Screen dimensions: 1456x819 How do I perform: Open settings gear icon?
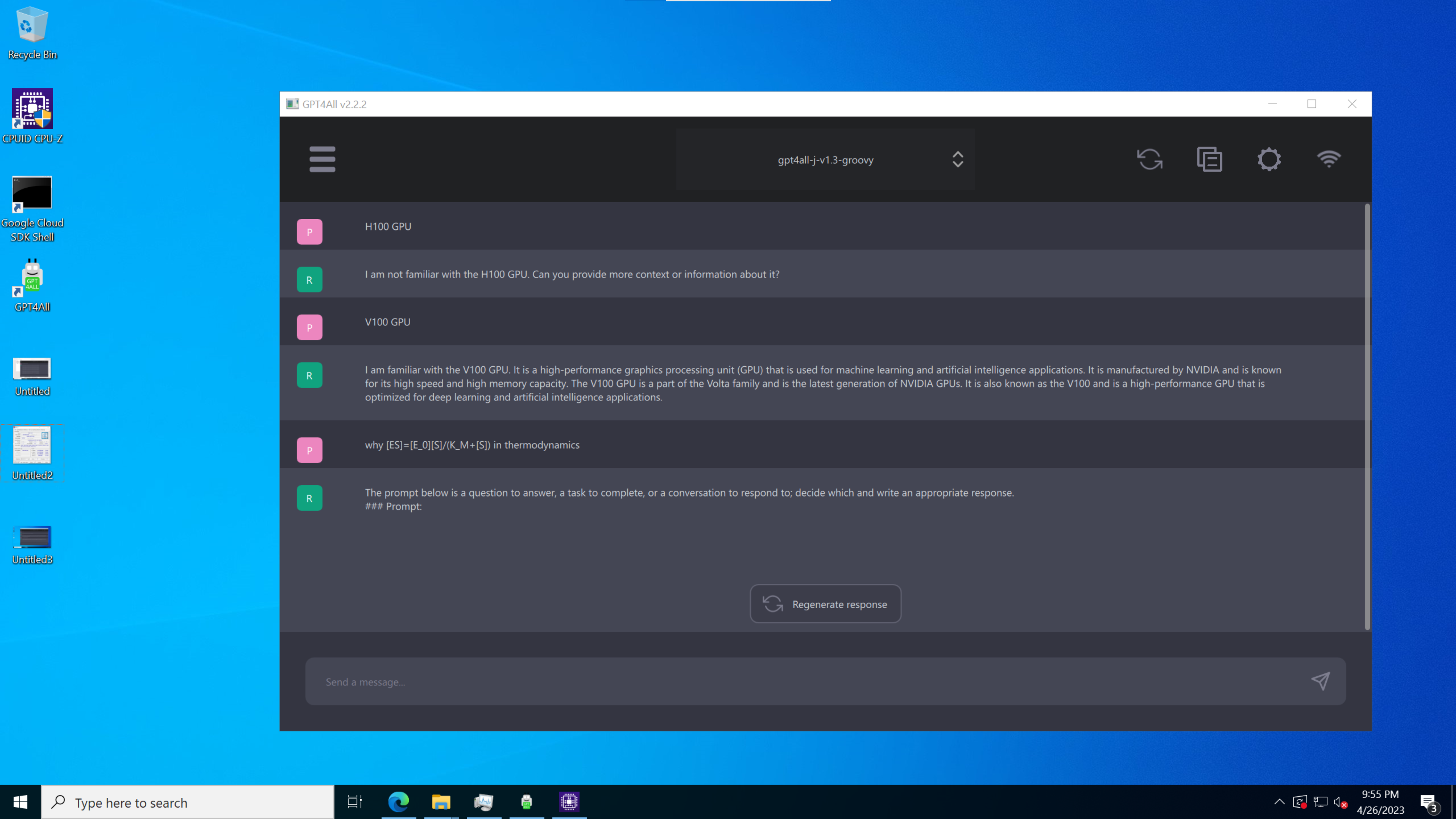point(1269,159)
